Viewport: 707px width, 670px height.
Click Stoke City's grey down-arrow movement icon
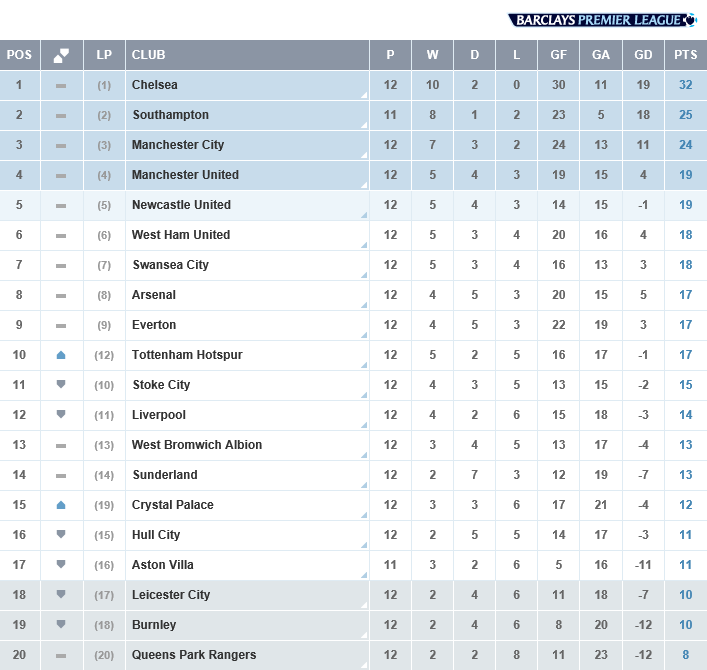[61, 385]
